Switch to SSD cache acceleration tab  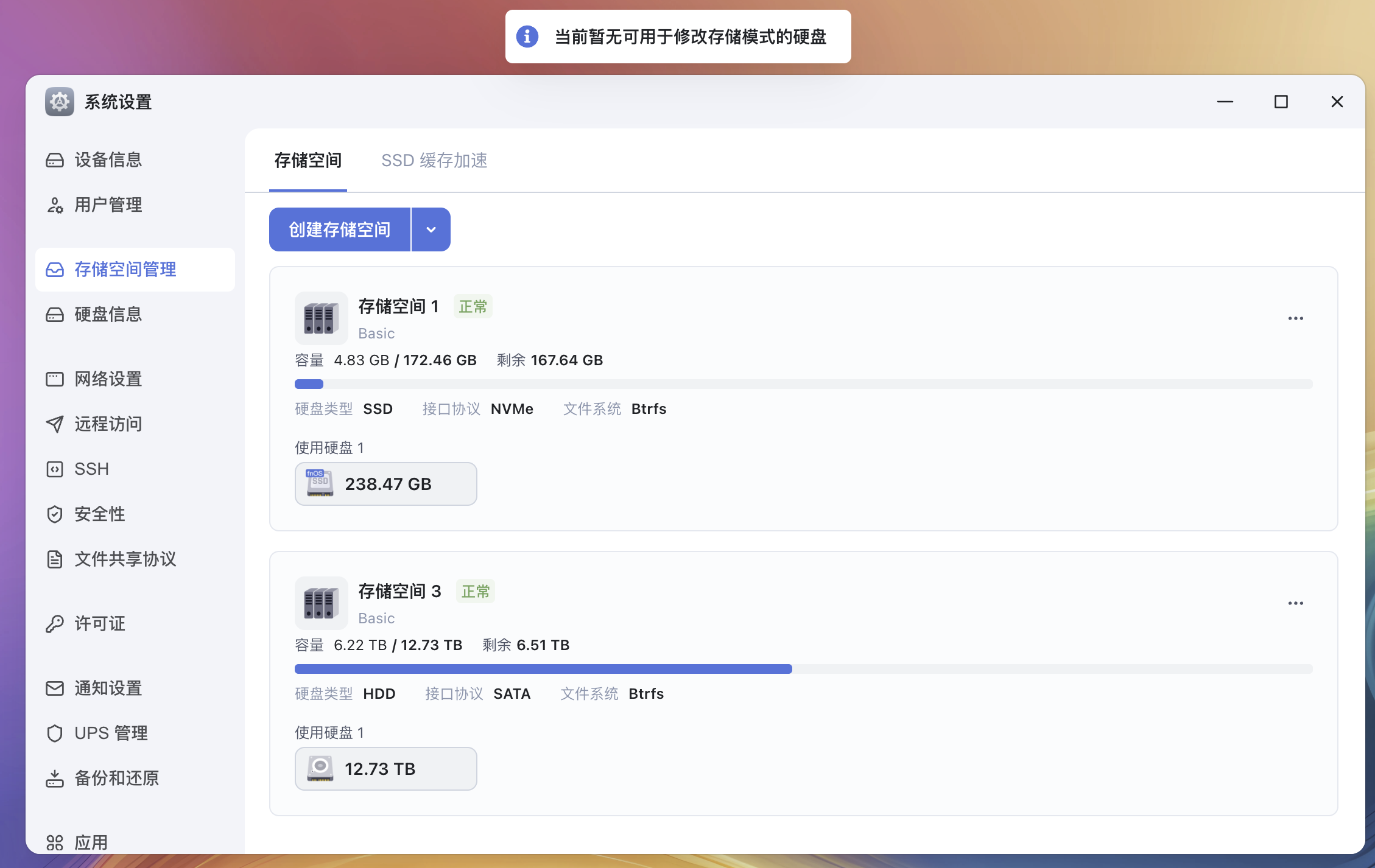pyautogui.click(x=434, y=161)
